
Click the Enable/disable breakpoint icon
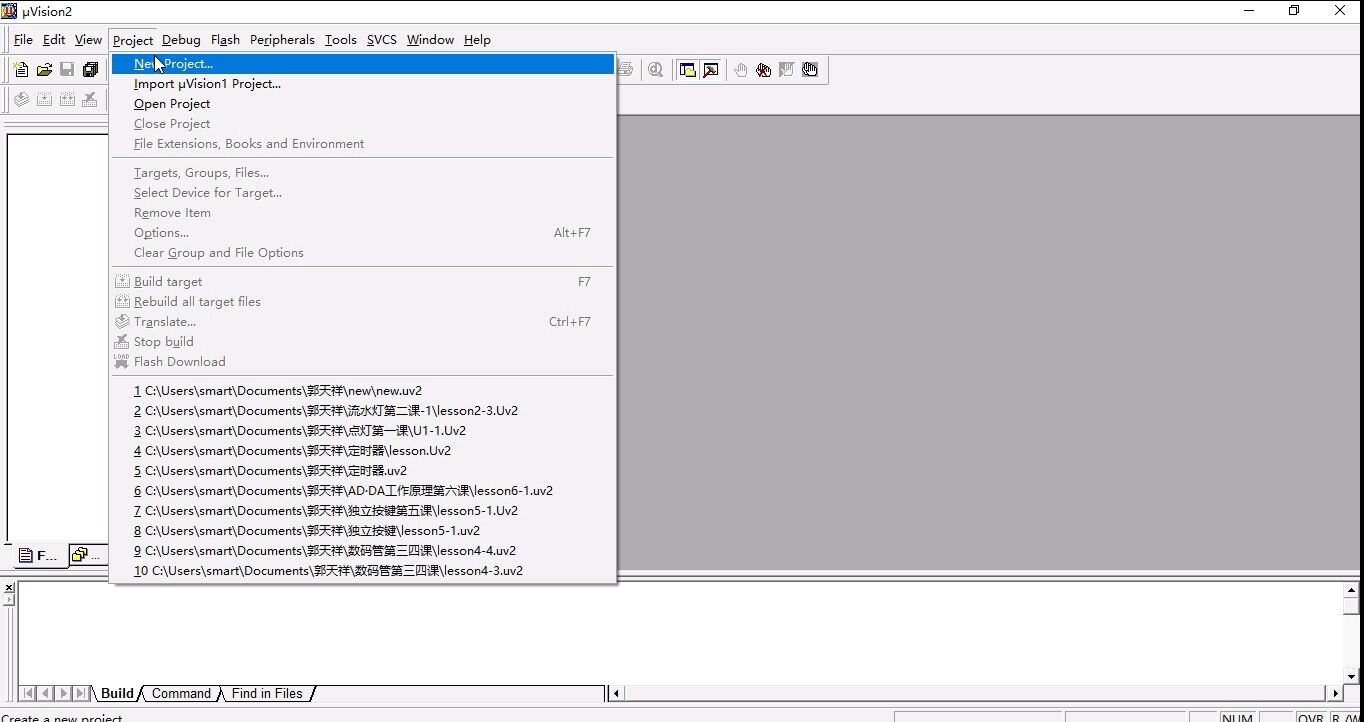(787, 70)
